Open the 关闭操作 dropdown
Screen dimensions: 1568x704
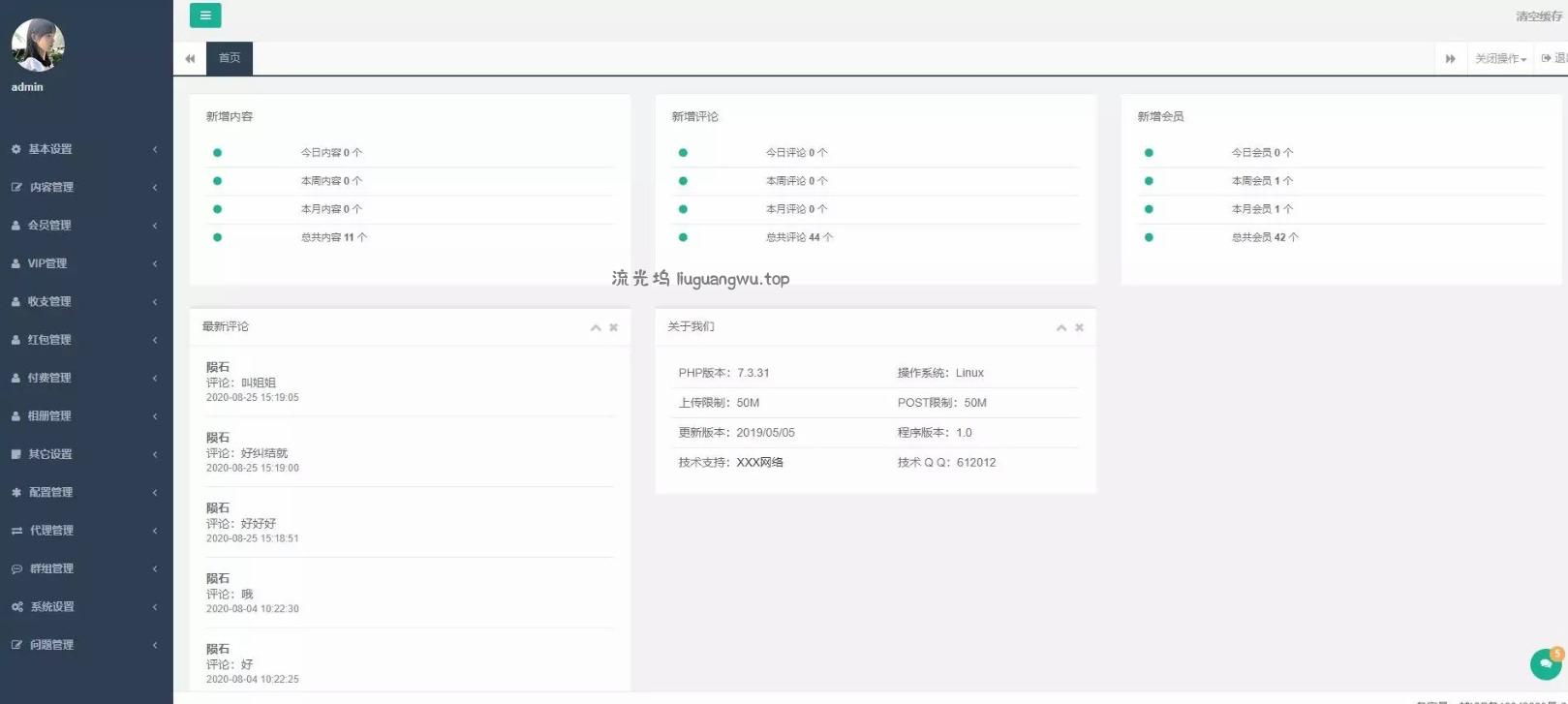tap(1500, 59)
